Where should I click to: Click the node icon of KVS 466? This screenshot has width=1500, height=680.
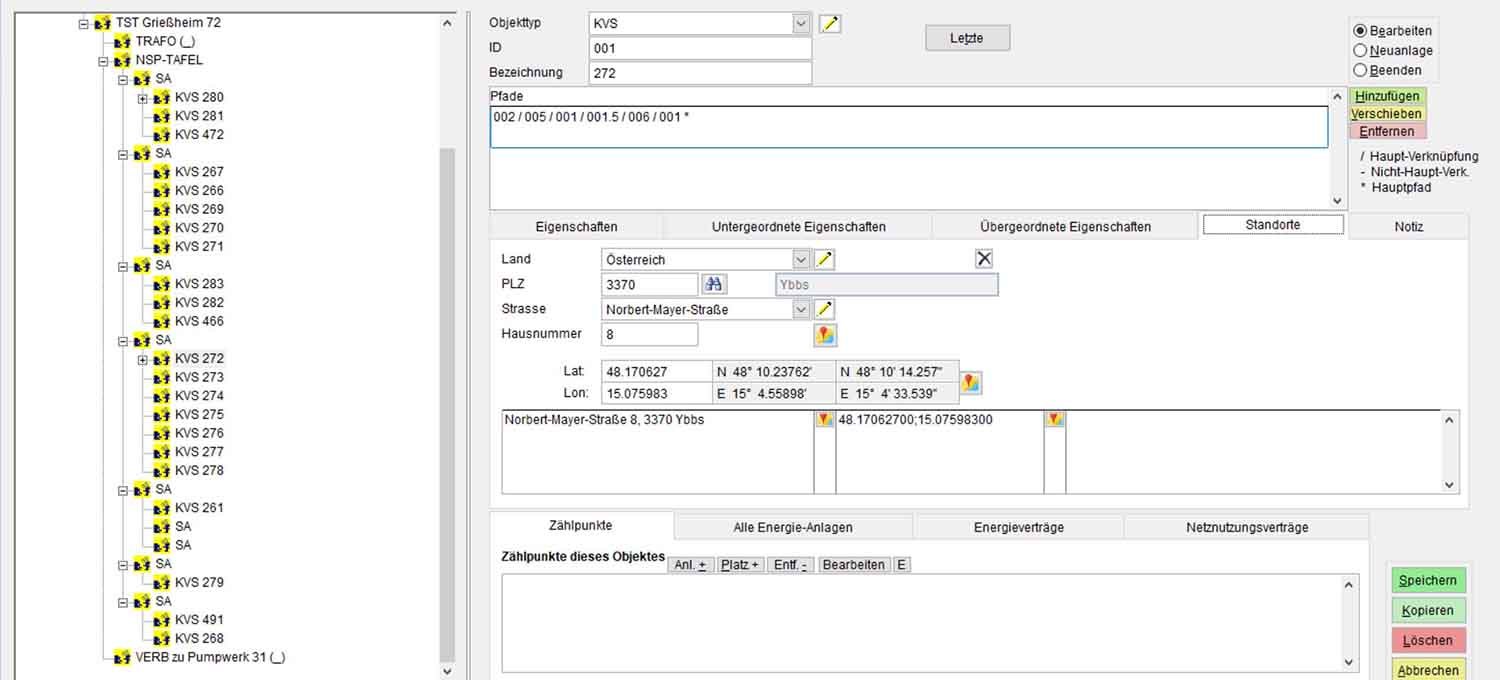click(162, 322)
